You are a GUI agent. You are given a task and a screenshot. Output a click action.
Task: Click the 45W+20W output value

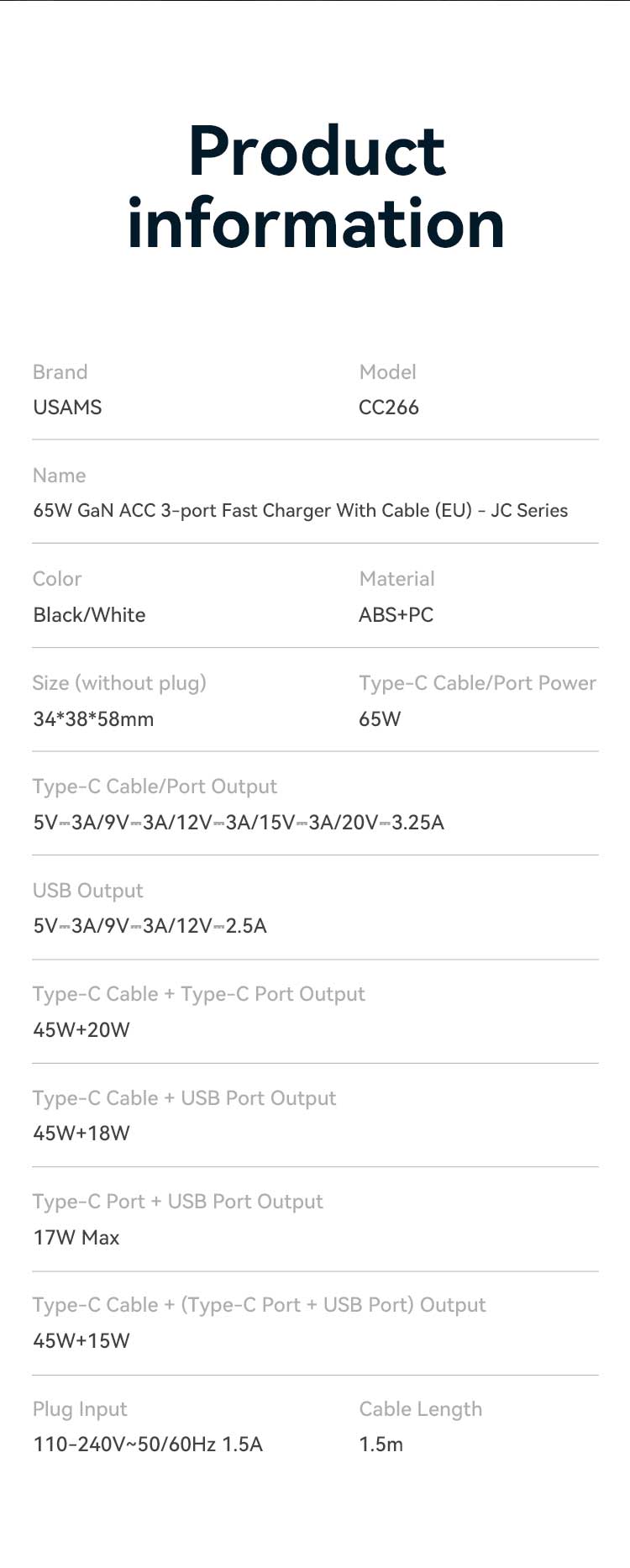point(81,1030)
